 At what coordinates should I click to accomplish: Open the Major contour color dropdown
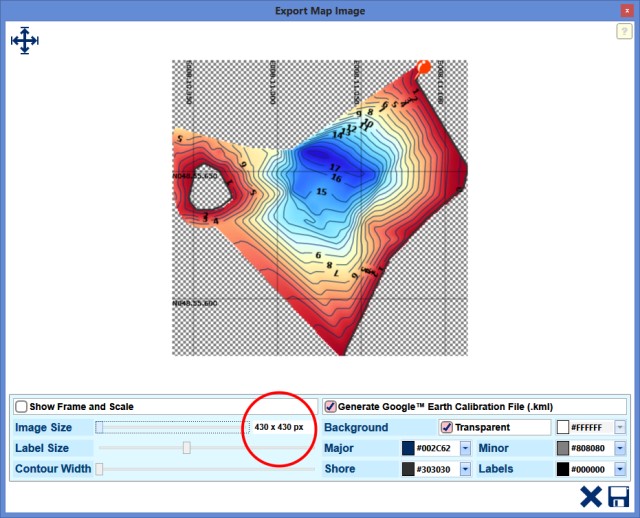point(466,448)
